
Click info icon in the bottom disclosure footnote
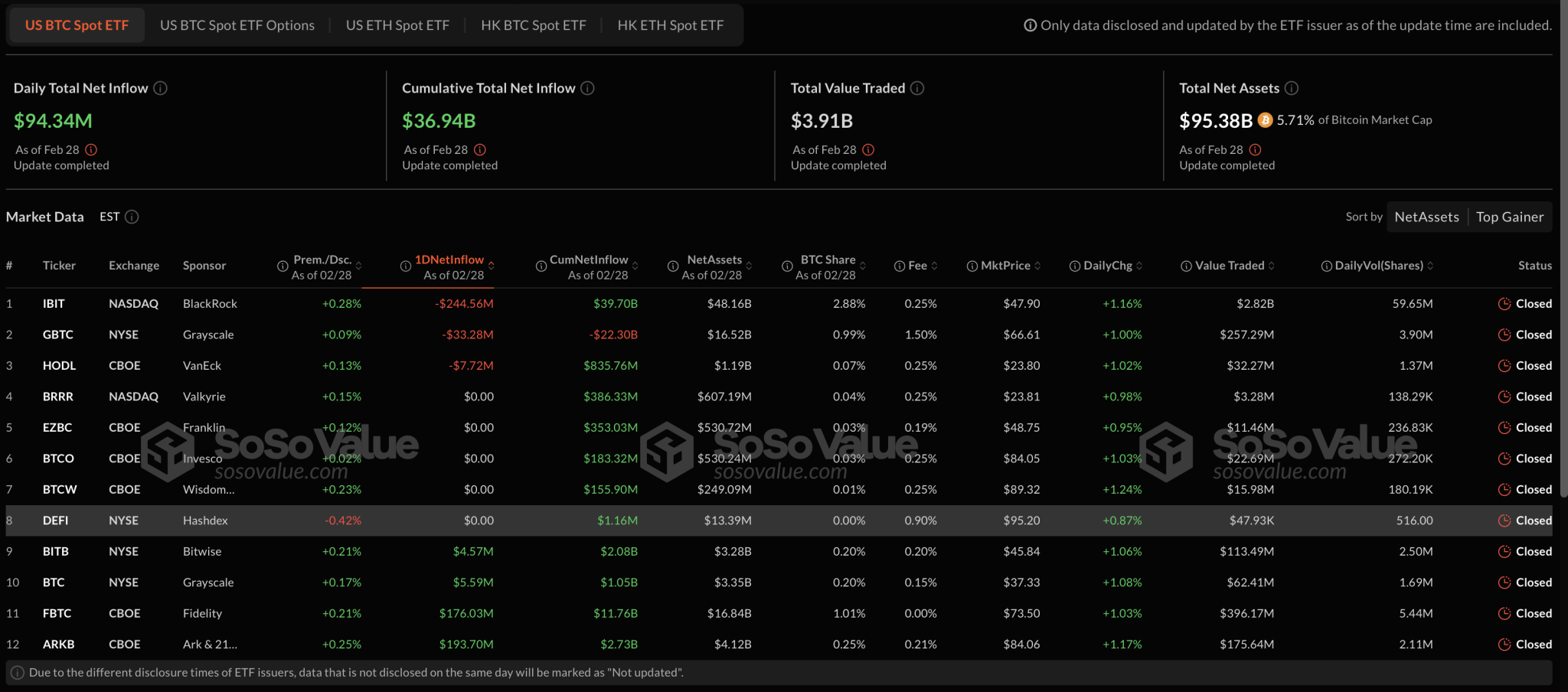(x=18, y=673)
